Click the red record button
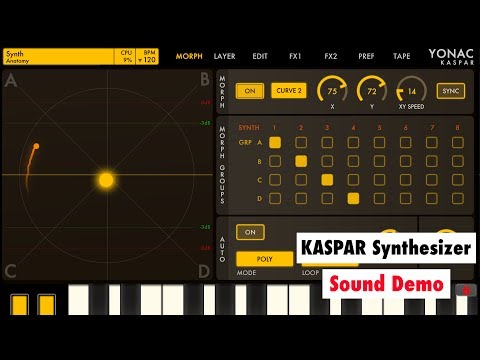The width and height of the screenshot is (480, 360). click(x=466, y=291)
